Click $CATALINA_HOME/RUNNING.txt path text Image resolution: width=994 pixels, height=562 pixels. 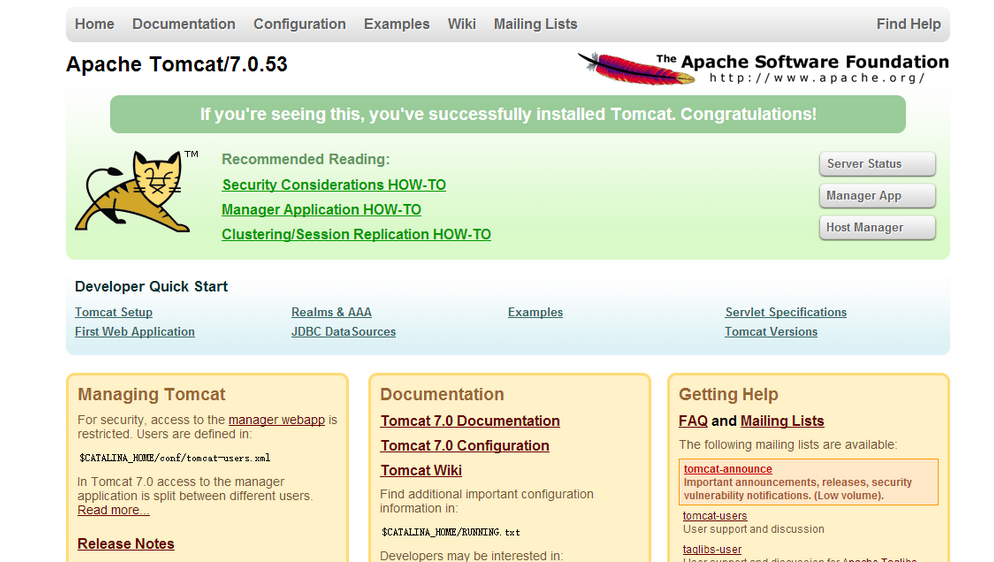[451, 533]
